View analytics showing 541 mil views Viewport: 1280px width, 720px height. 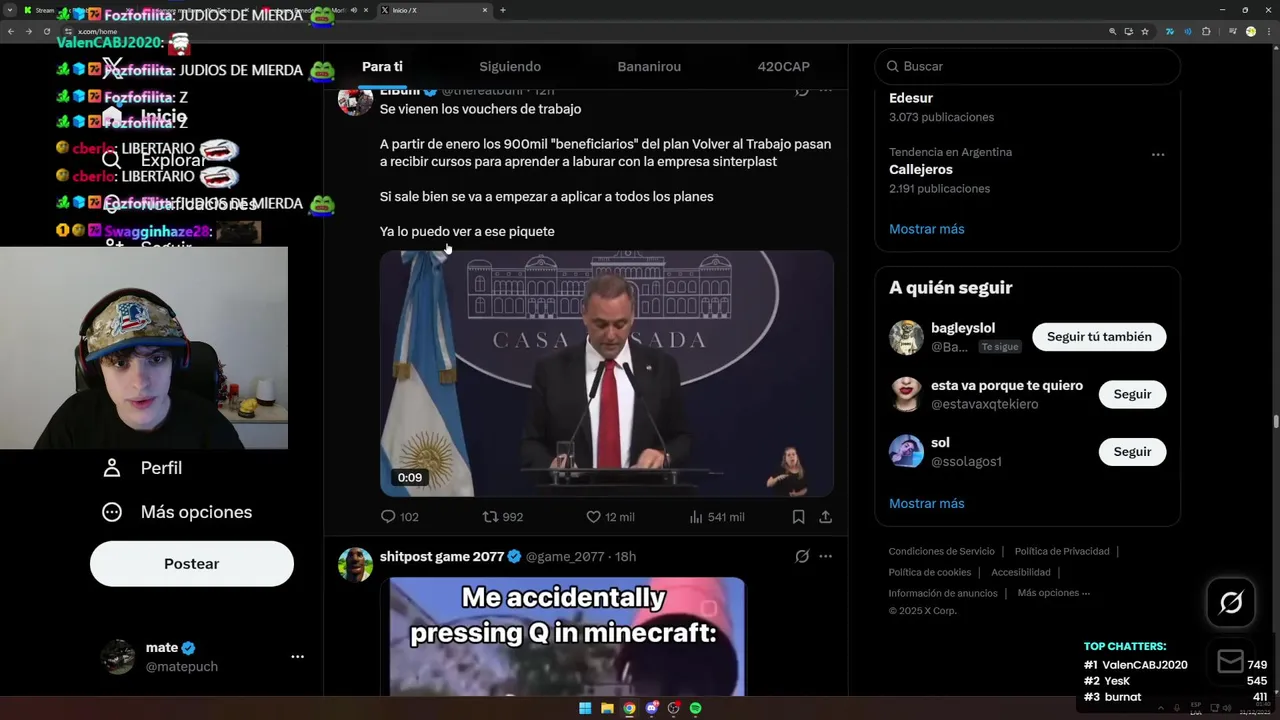717,517
